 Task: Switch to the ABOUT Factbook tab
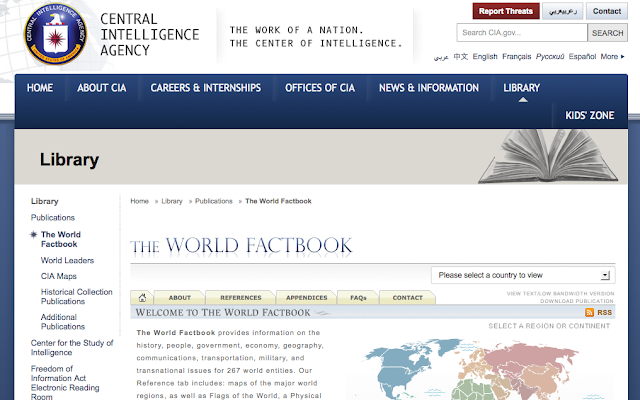click(180, 298)
